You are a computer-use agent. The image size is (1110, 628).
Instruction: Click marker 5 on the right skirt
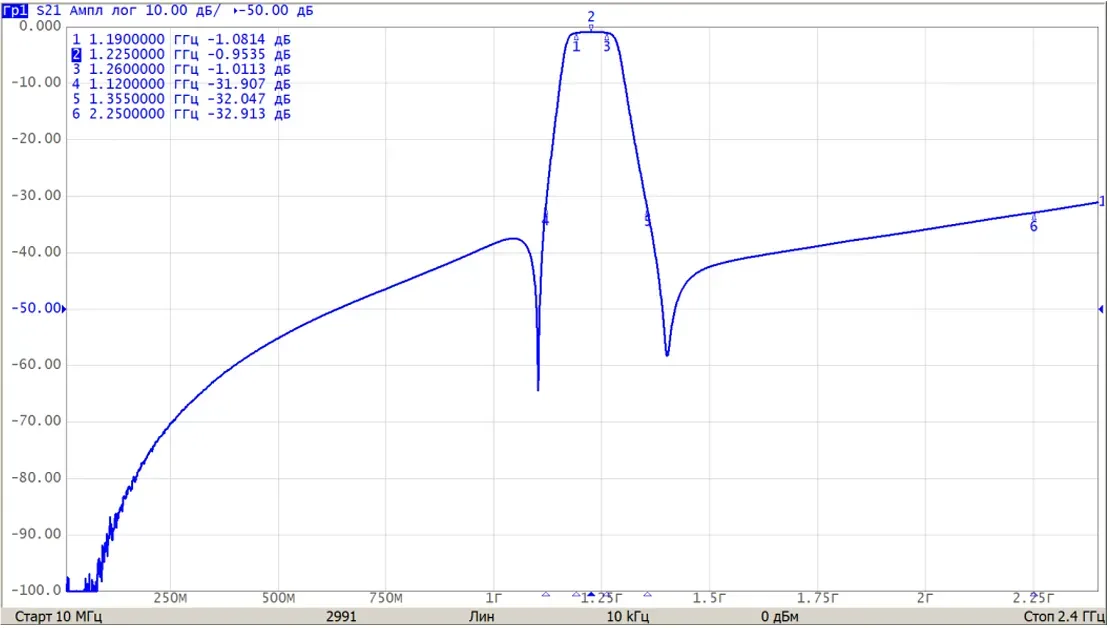647,220
